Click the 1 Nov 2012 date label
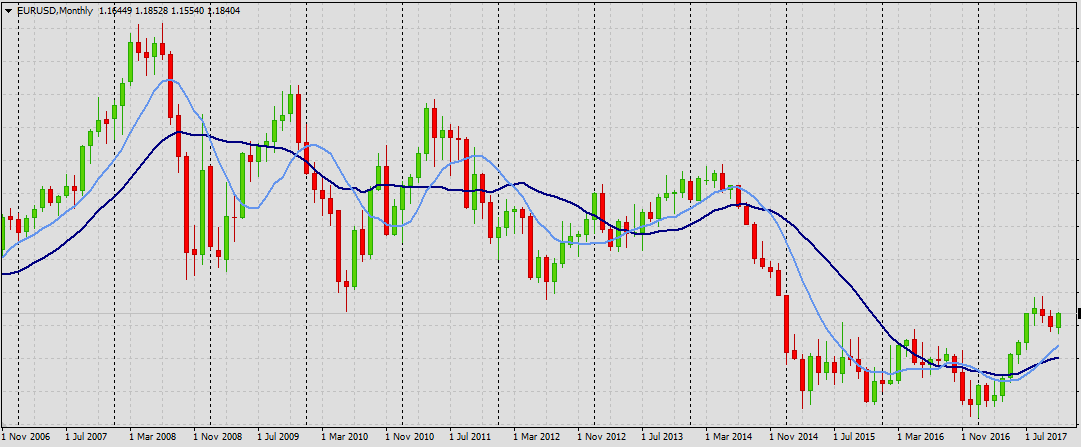 (602, 437)
